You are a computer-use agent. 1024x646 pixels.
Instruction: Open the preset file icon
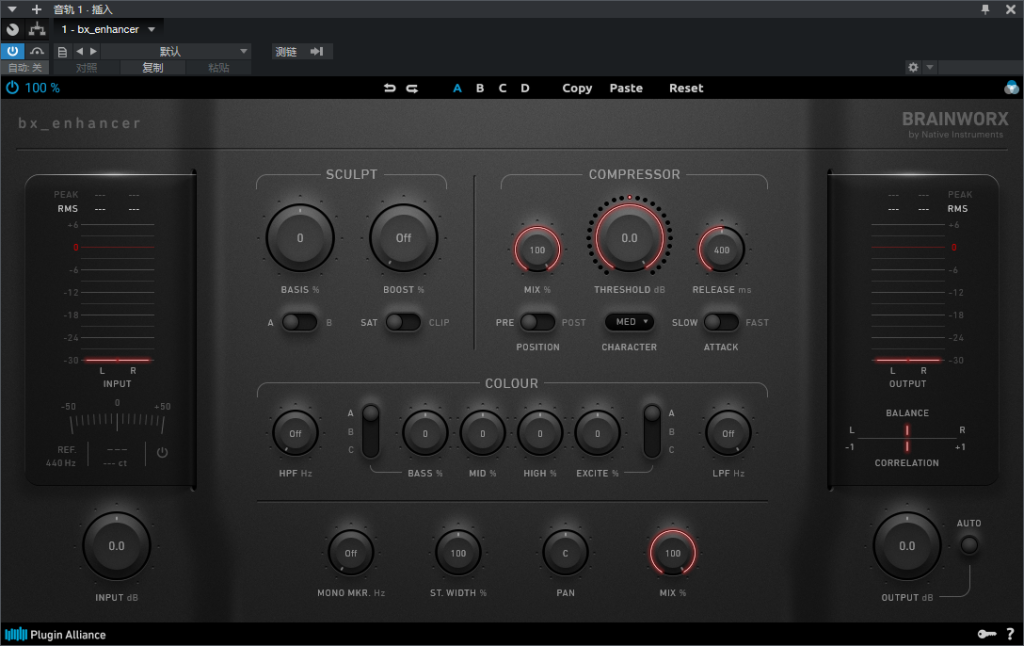pos(63,52)
